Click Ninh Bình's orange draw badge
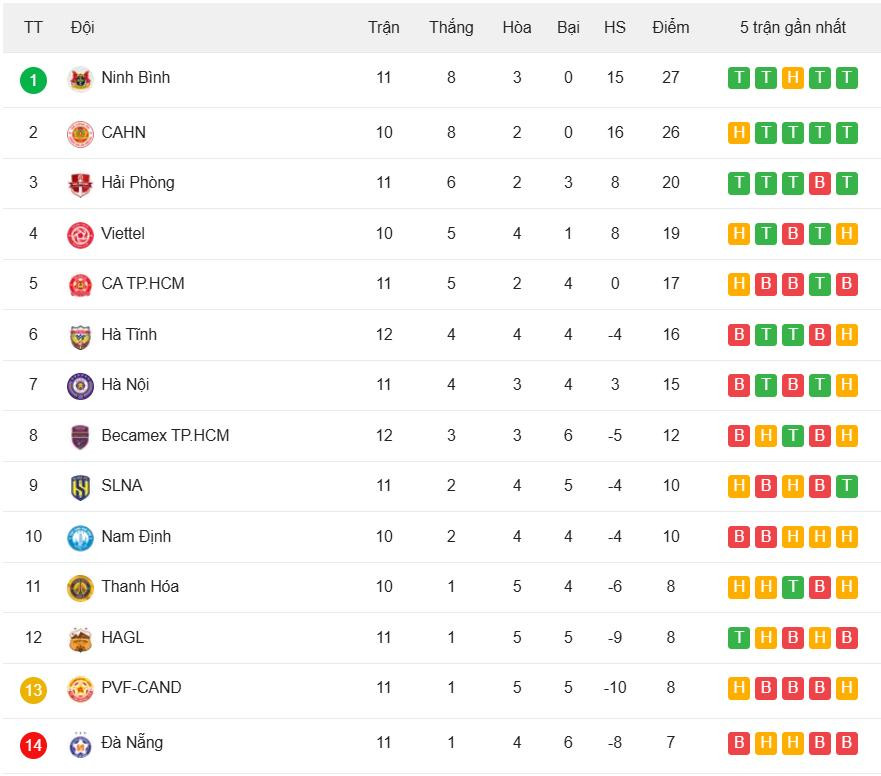This screenshot has width=881, height=776. (793, 78)
